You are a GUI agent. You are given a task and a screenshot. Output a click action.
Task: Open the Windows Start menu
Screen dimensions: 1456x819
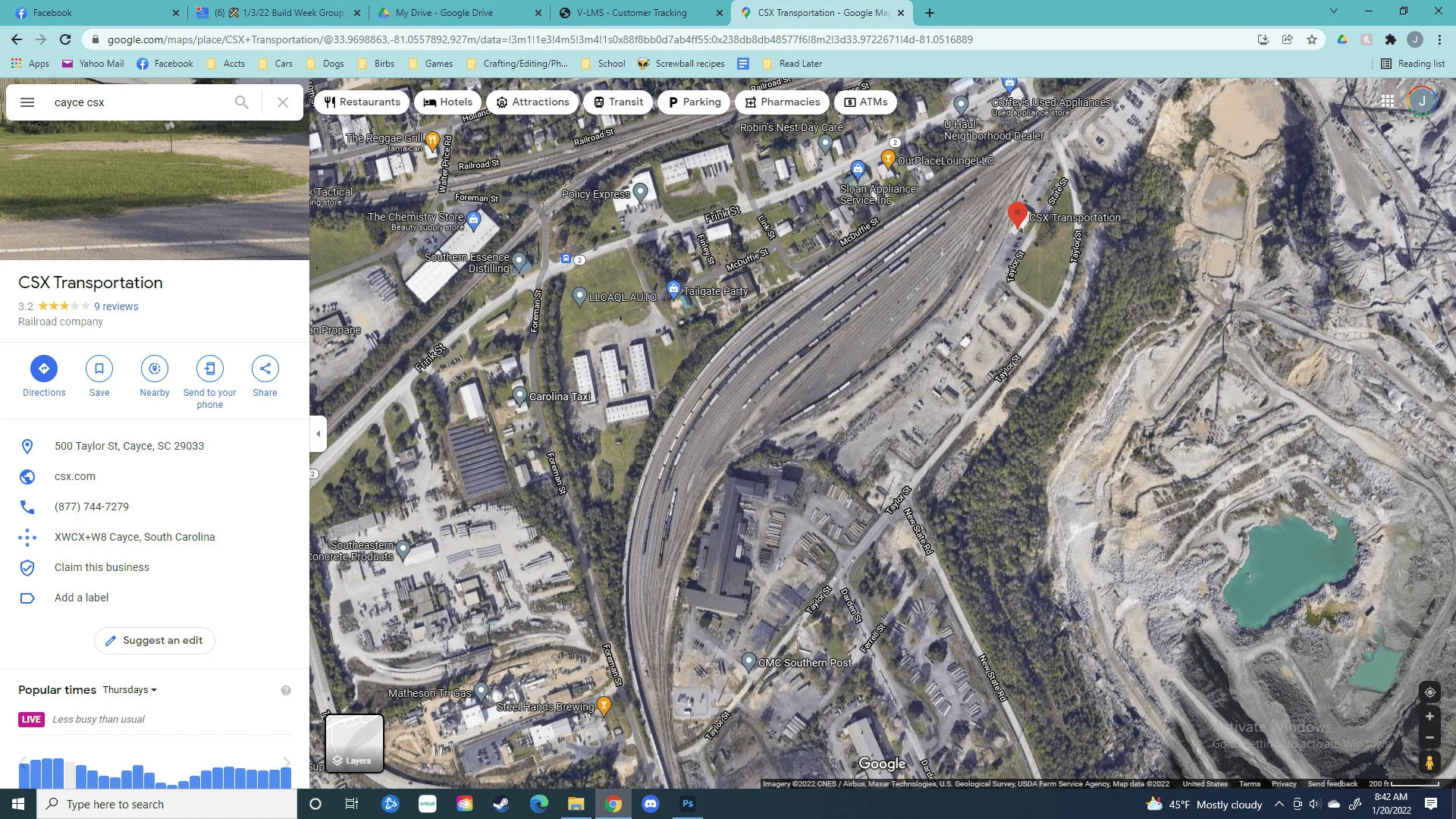pos(18,804)
